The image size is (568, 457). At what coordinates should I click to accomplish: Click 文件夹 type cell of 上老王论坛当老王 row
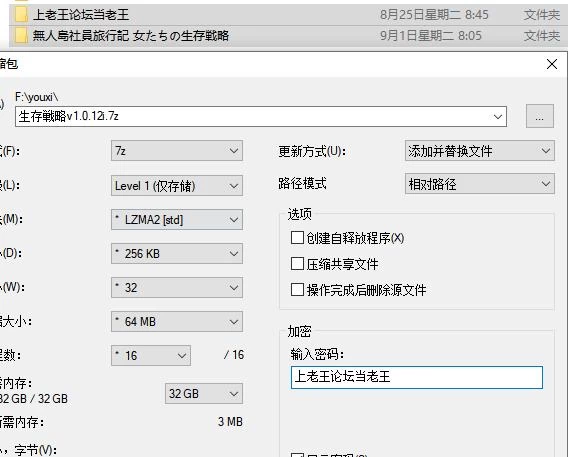[542, 15]
